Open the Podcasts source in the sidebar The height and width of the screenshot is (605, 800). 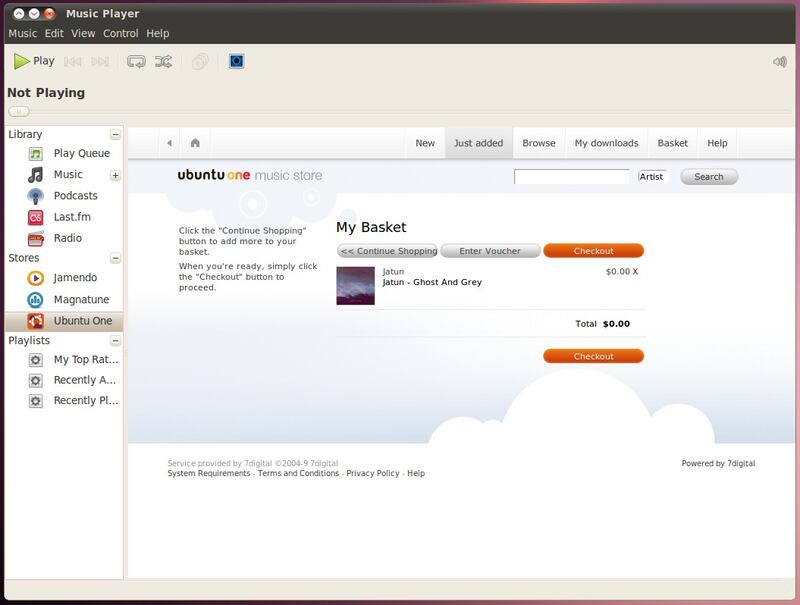75,196
